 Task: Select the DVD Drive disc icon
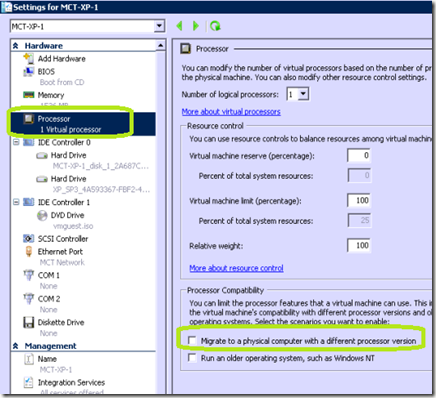(42, 216)
